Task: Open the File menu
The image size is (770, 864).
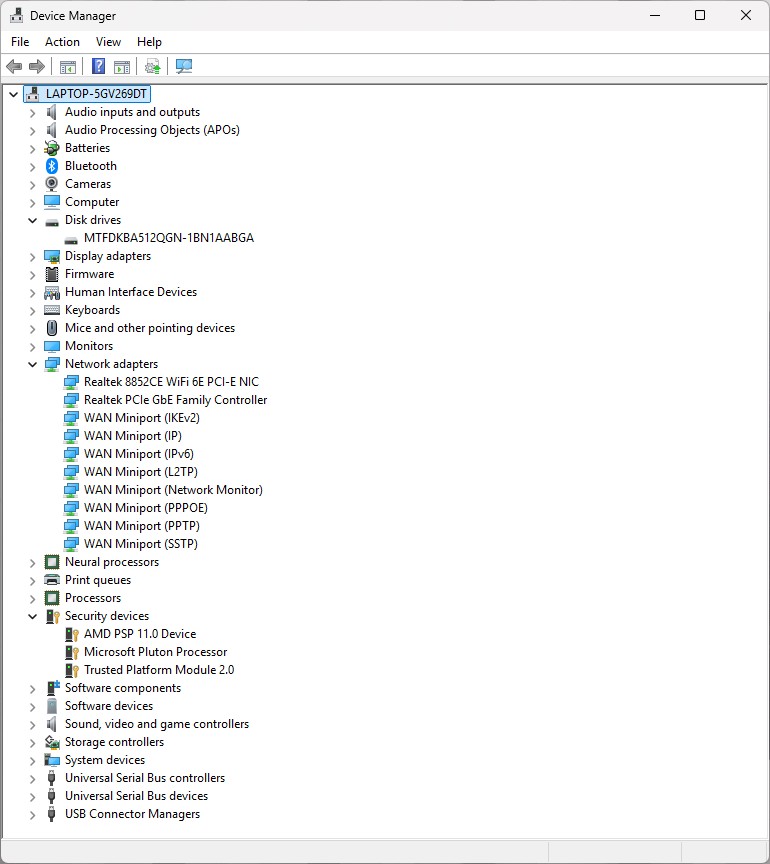Action: point(20,42)
